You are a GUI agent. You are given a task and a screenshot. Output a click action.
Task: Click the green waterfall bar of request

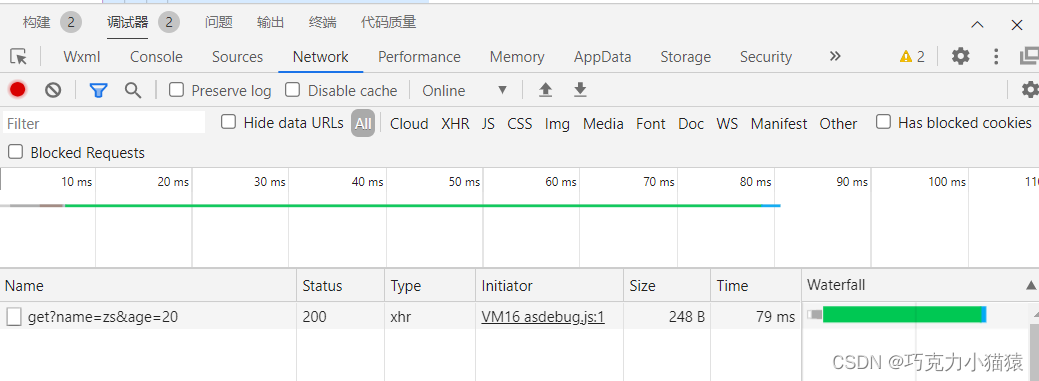click(902, 315)
